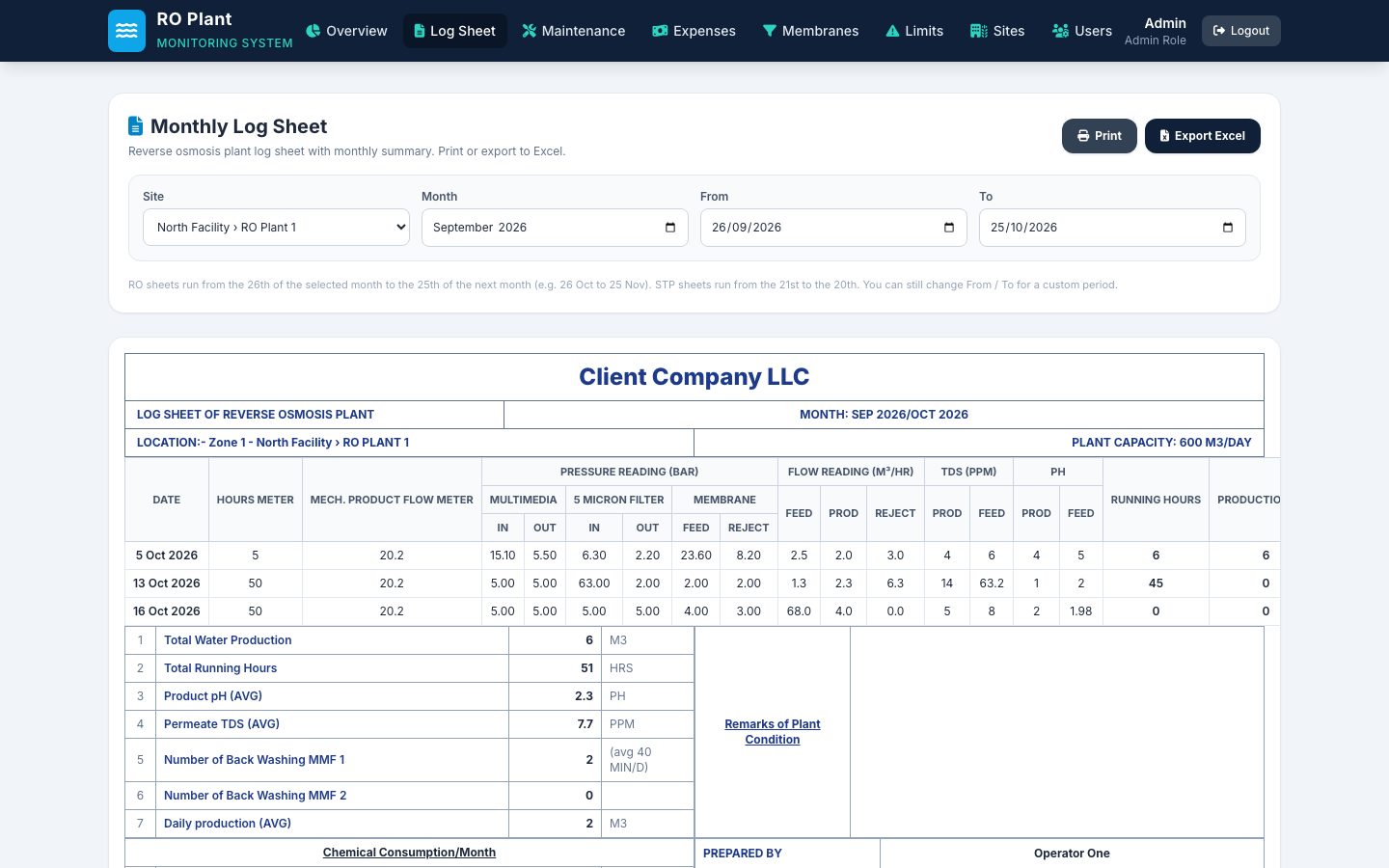Click the Total Running Hours label

coord(220,668)
